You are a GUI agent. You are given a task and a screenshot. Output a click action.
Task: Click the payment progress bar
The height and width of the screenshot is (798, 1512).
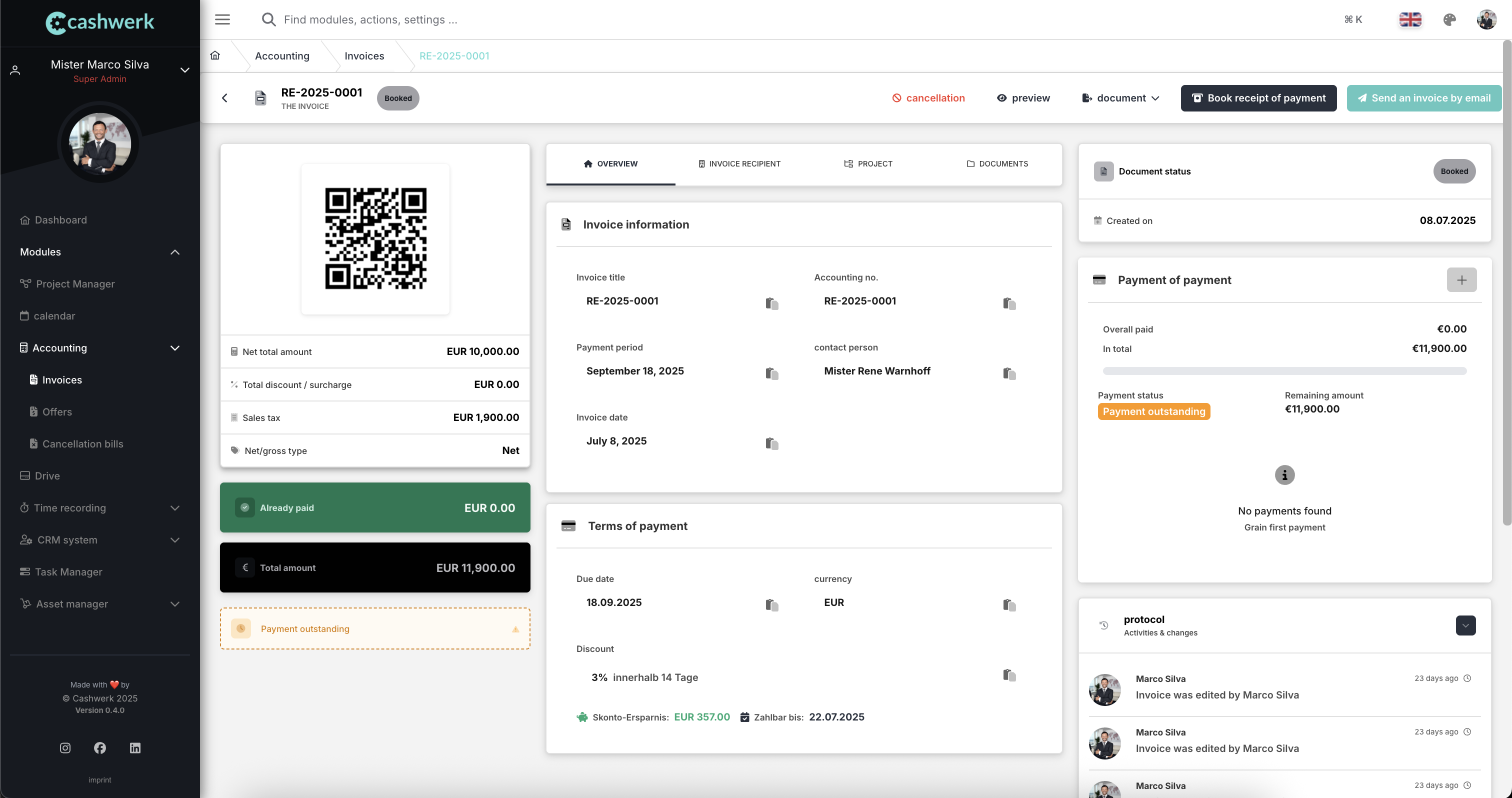point(1284,371)
